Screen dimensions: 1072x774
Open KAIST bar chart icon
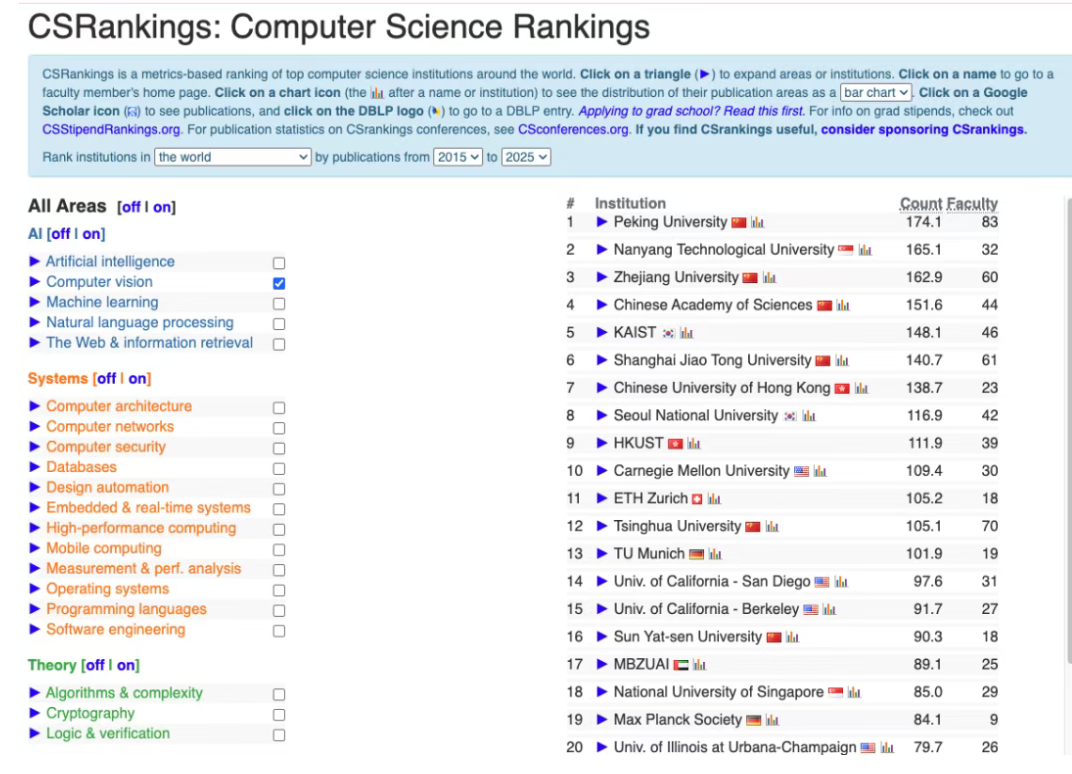[x=687, y=333]
